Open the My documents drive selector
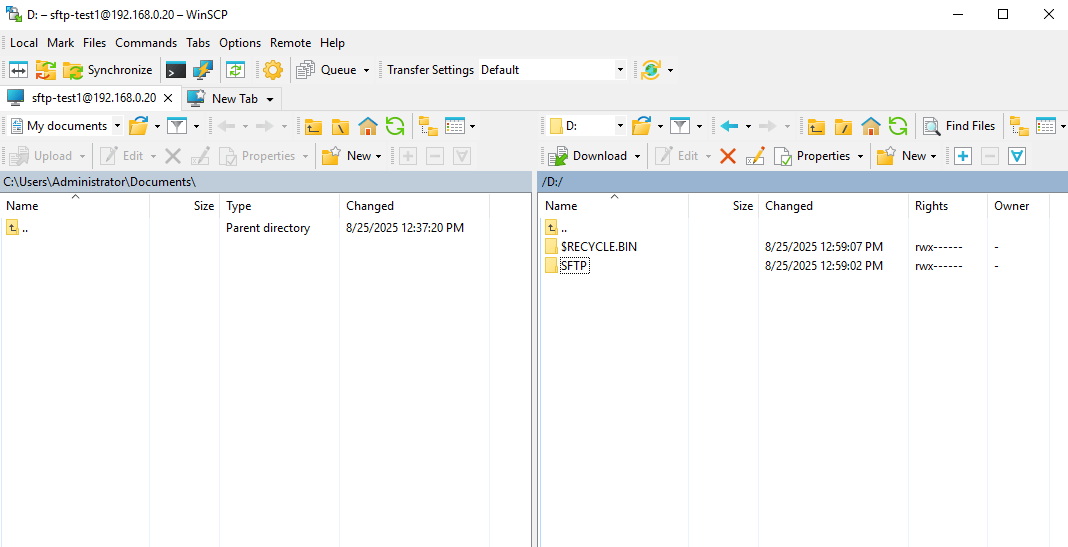1068x547 pixels. pos(66,126)
